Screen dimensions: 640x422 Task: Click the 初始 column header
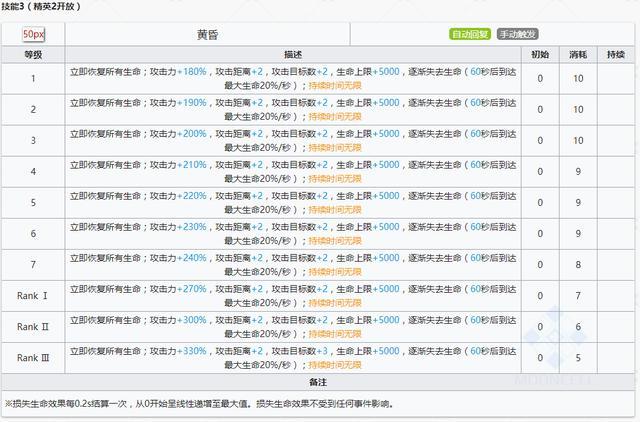[x=540, y=55]
